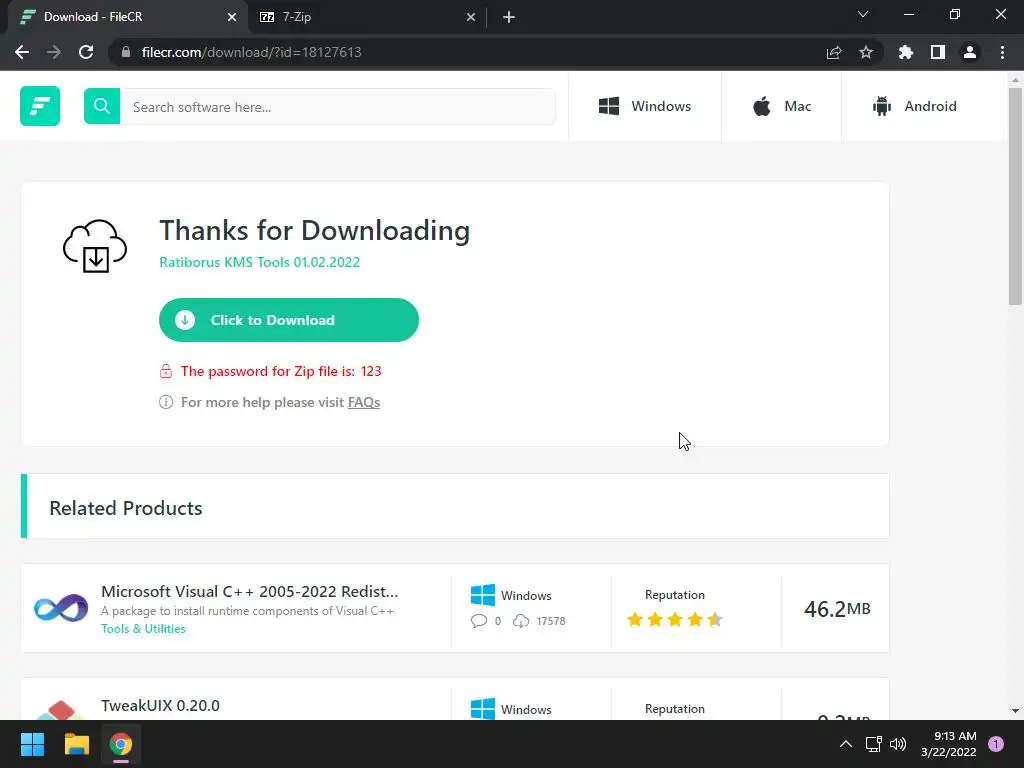1024x768 pixels.
Task: Click the Chrome taskbar icon
Action: (x=121, y=744)
